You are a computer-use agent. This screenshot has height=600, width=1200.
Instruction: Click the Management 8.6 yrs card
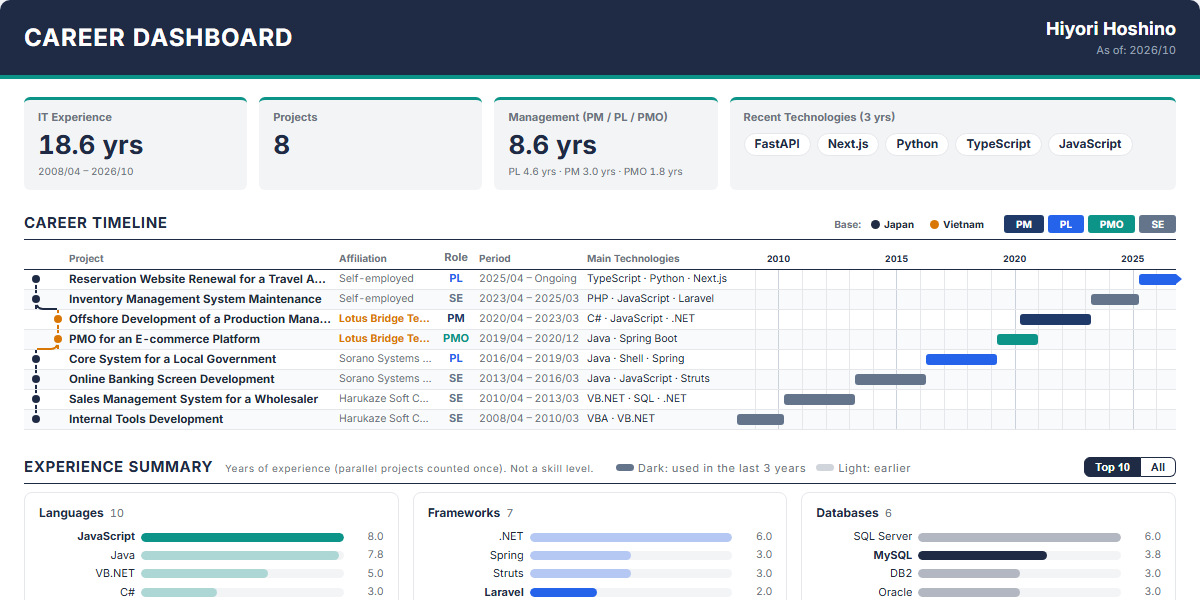(606, 143)
